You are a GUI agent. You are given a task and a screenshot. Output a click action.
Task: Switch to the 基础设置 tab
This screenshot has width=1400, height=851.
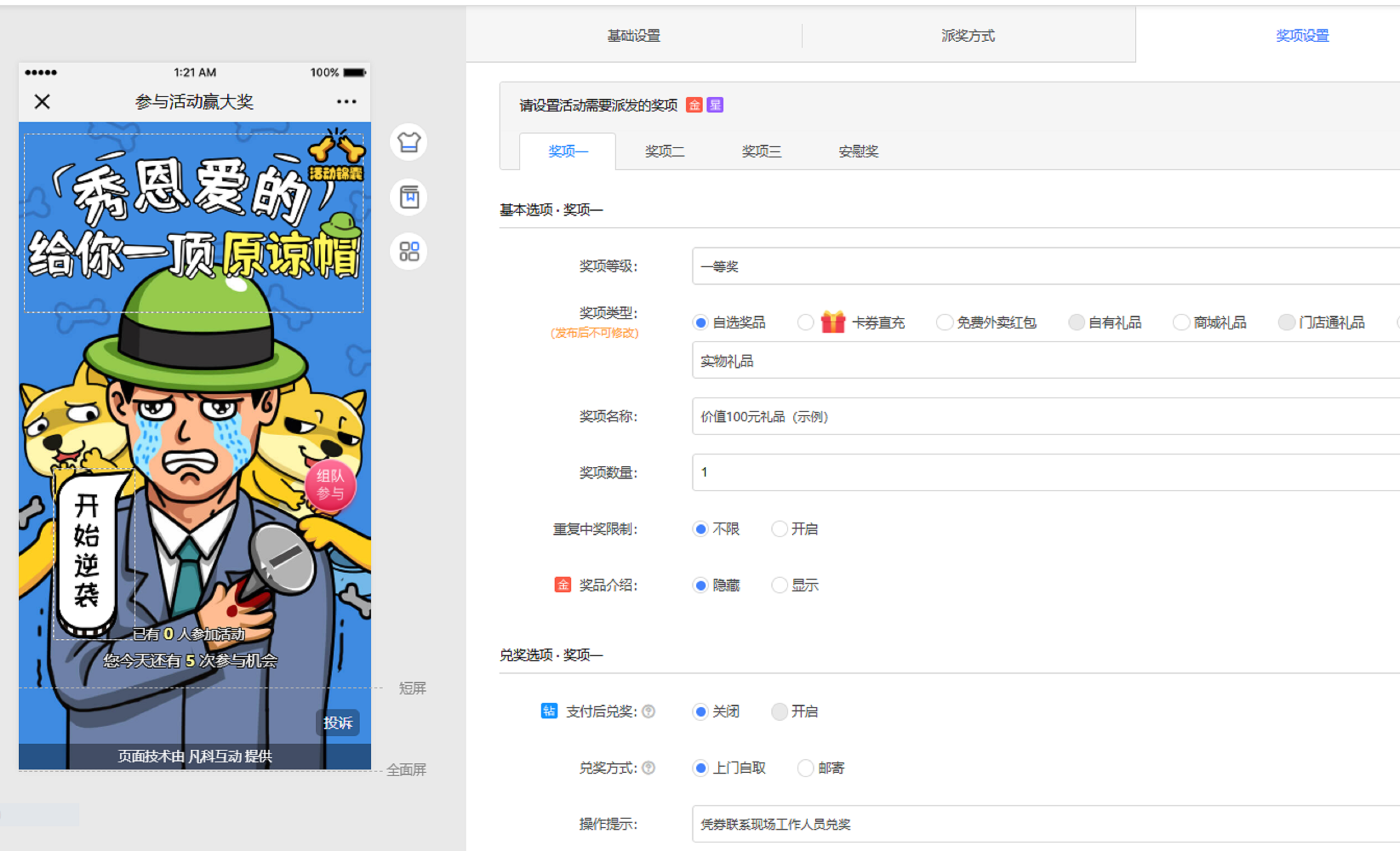click(x=633, y=35)
